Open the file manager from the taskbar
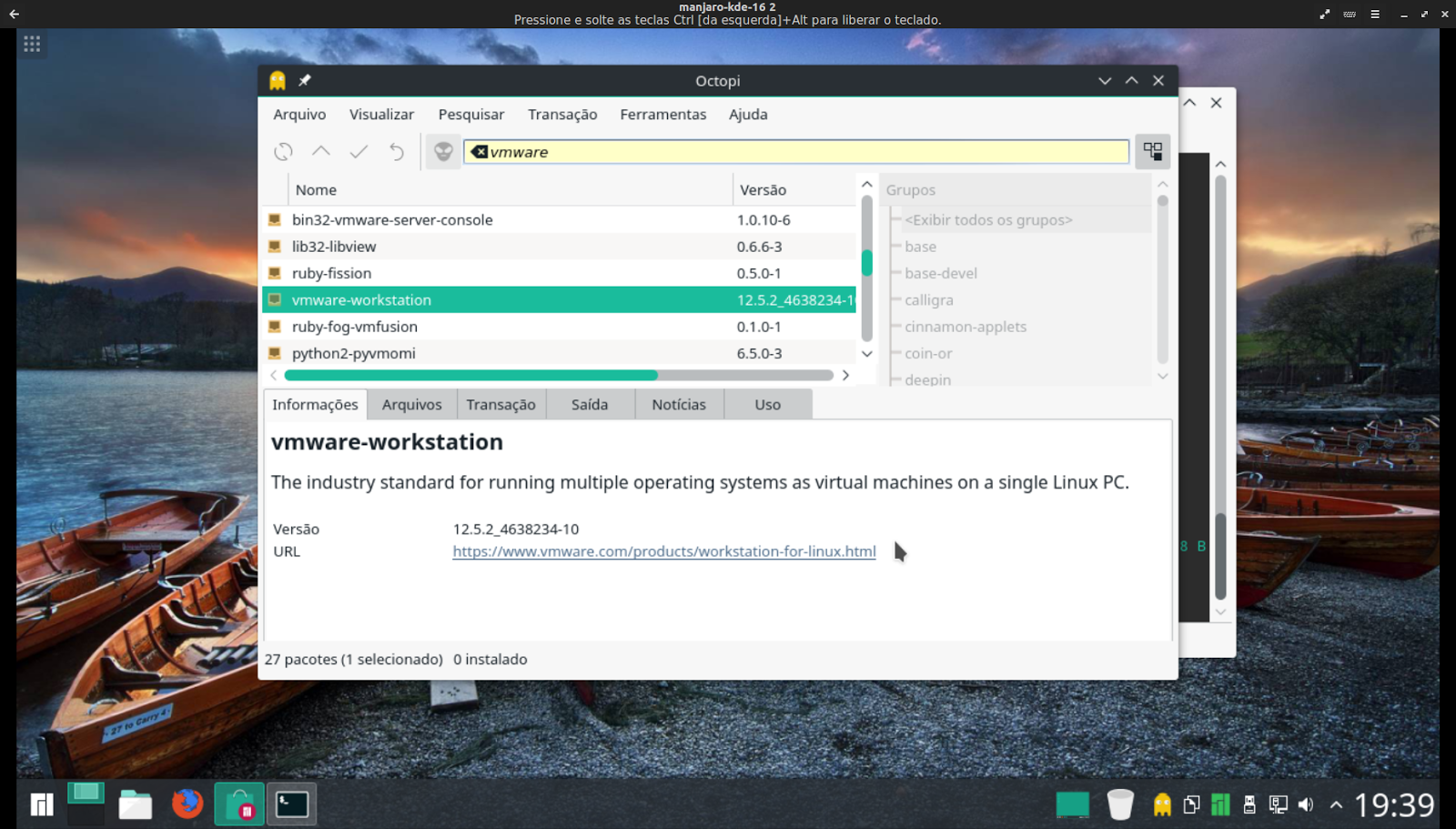 136,804
